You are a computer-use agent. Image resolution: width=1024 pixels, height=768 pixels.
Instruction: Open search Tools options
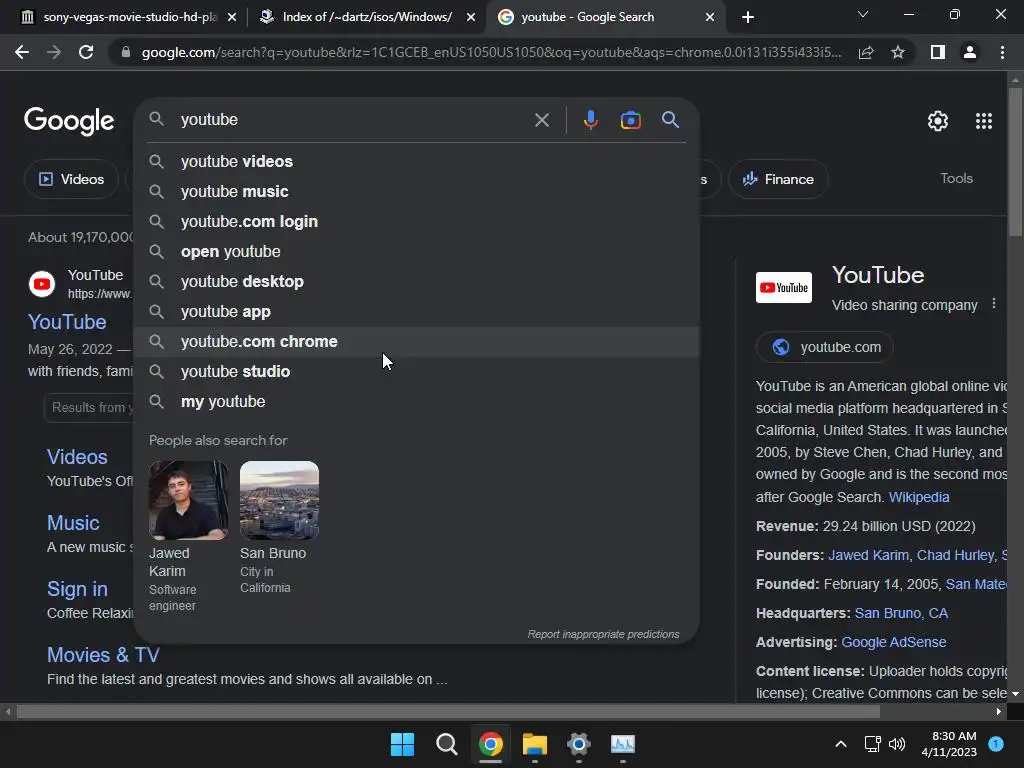pos(956,178)
